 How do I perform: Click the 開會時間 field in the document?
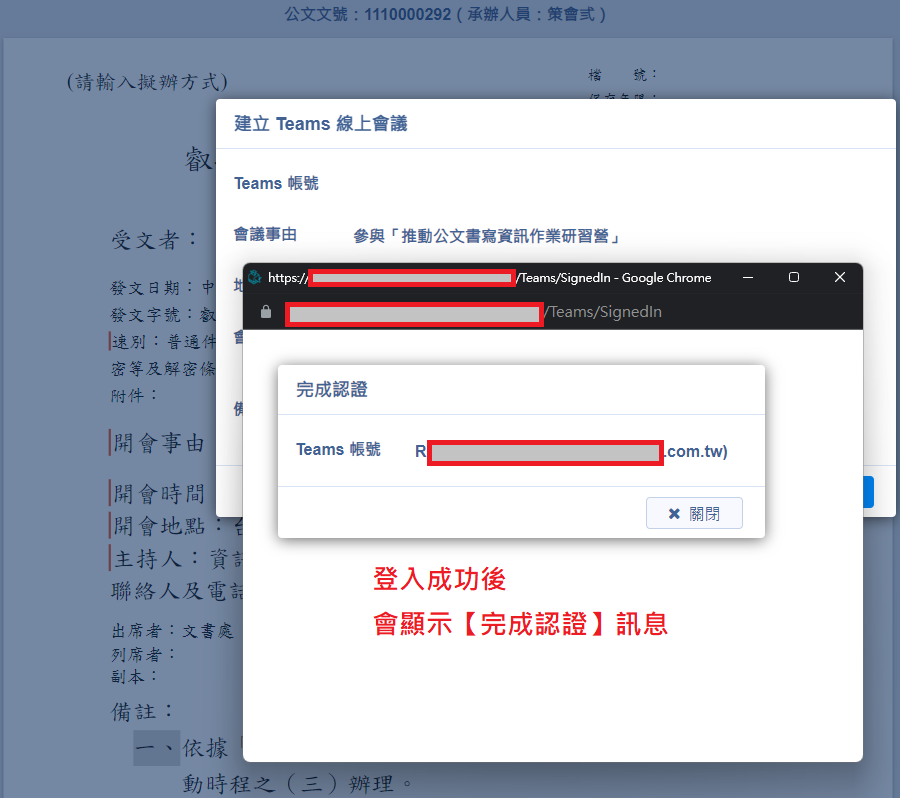[158, 493]
